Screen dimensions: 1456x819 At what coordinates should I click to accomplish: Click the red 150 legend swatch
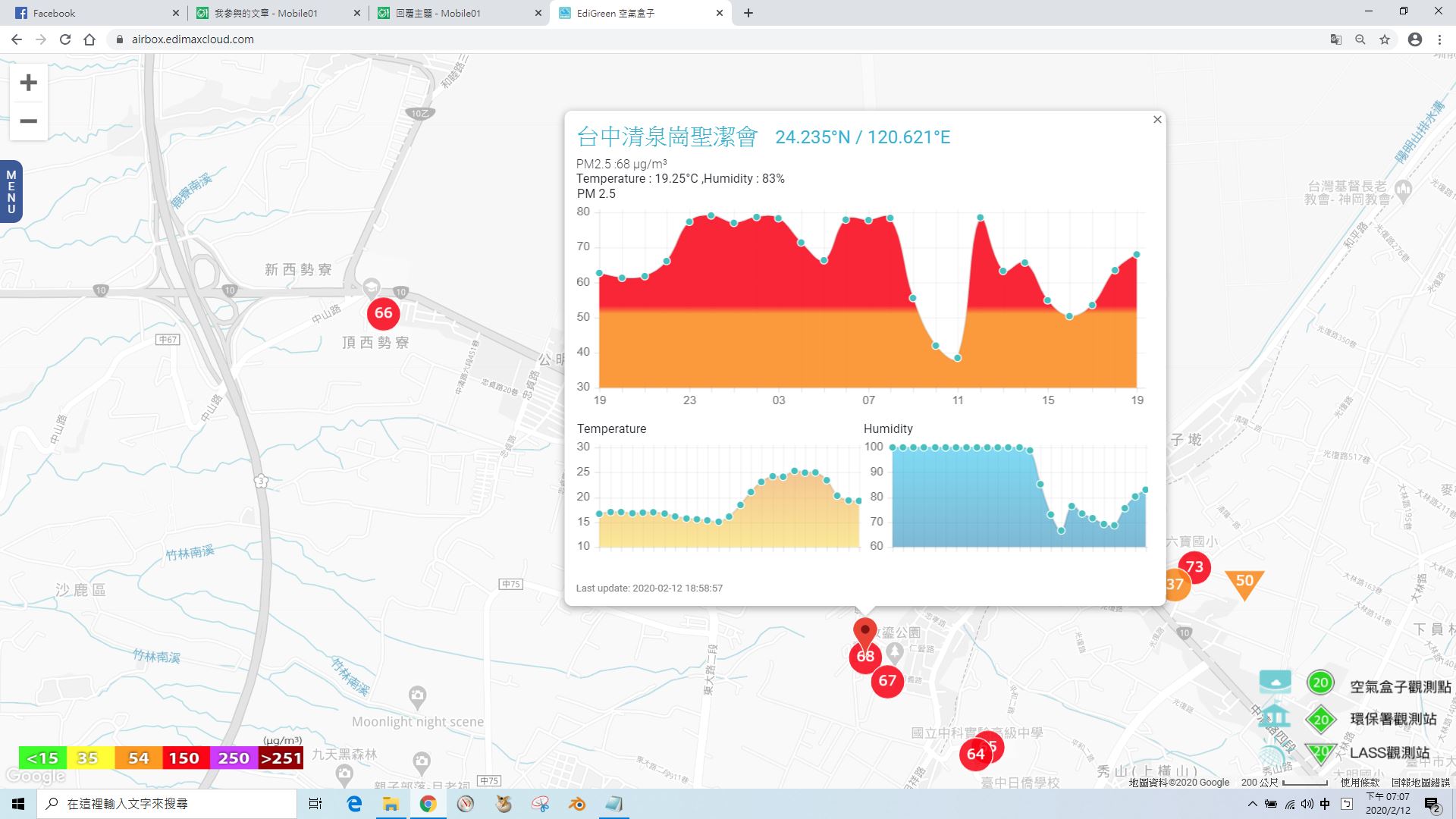coord(184,758)
